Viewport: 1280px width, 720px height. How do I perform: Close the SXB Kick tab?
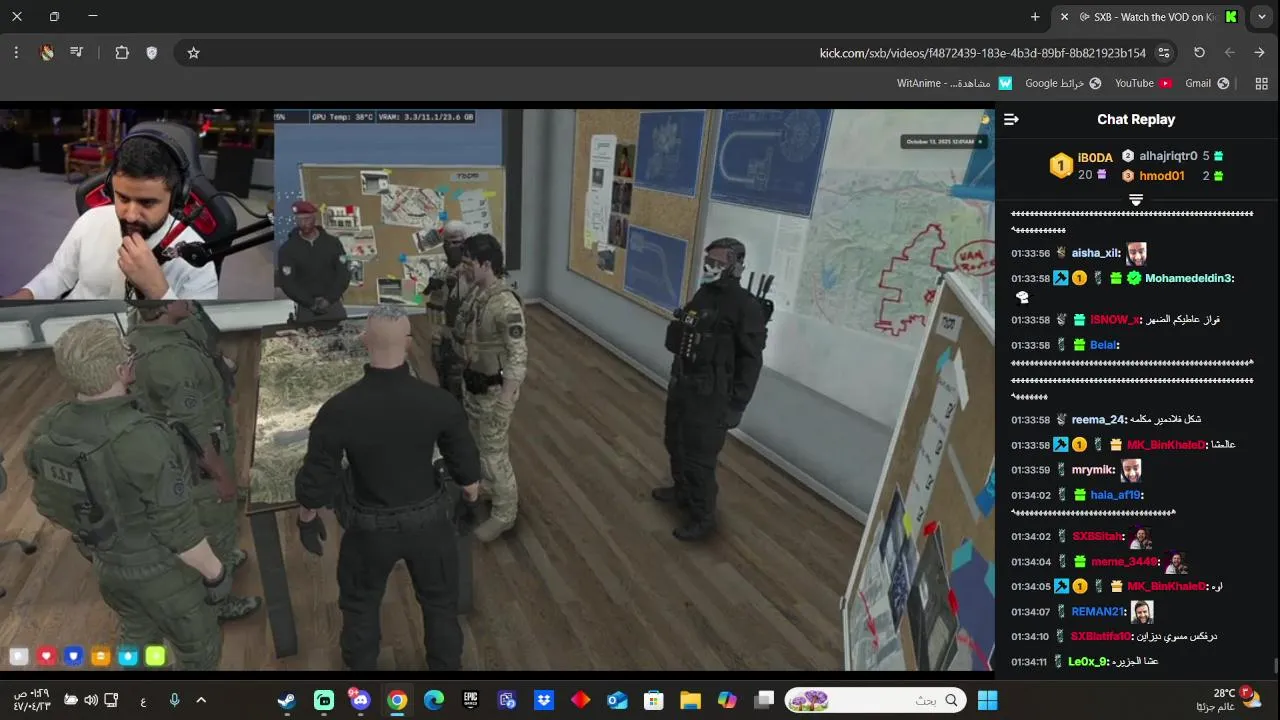tap(1064, 17)
